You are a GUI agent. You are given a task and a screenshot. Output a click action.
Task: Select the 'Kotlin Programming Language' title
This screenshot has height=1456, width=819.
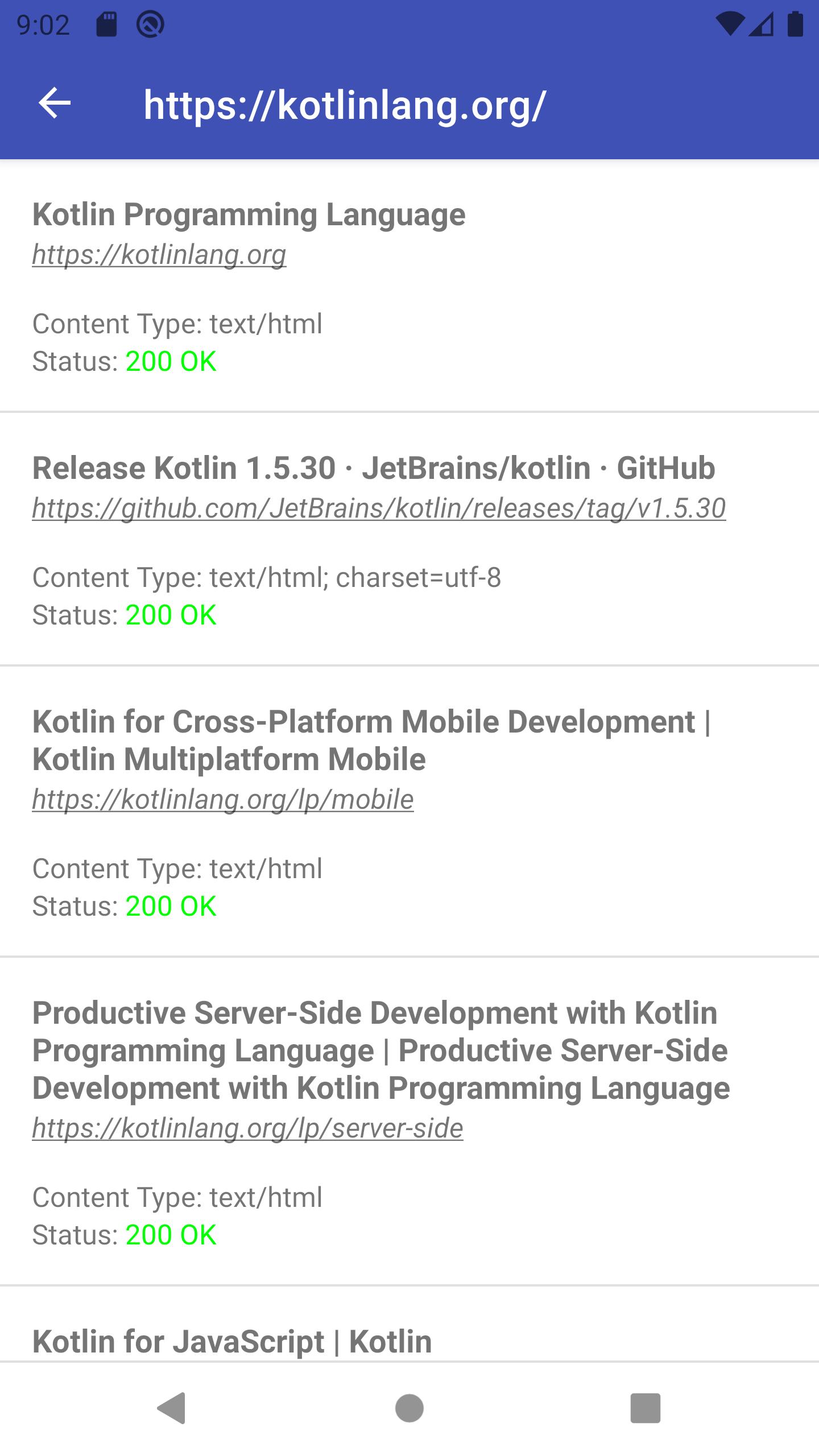(249, 215)
